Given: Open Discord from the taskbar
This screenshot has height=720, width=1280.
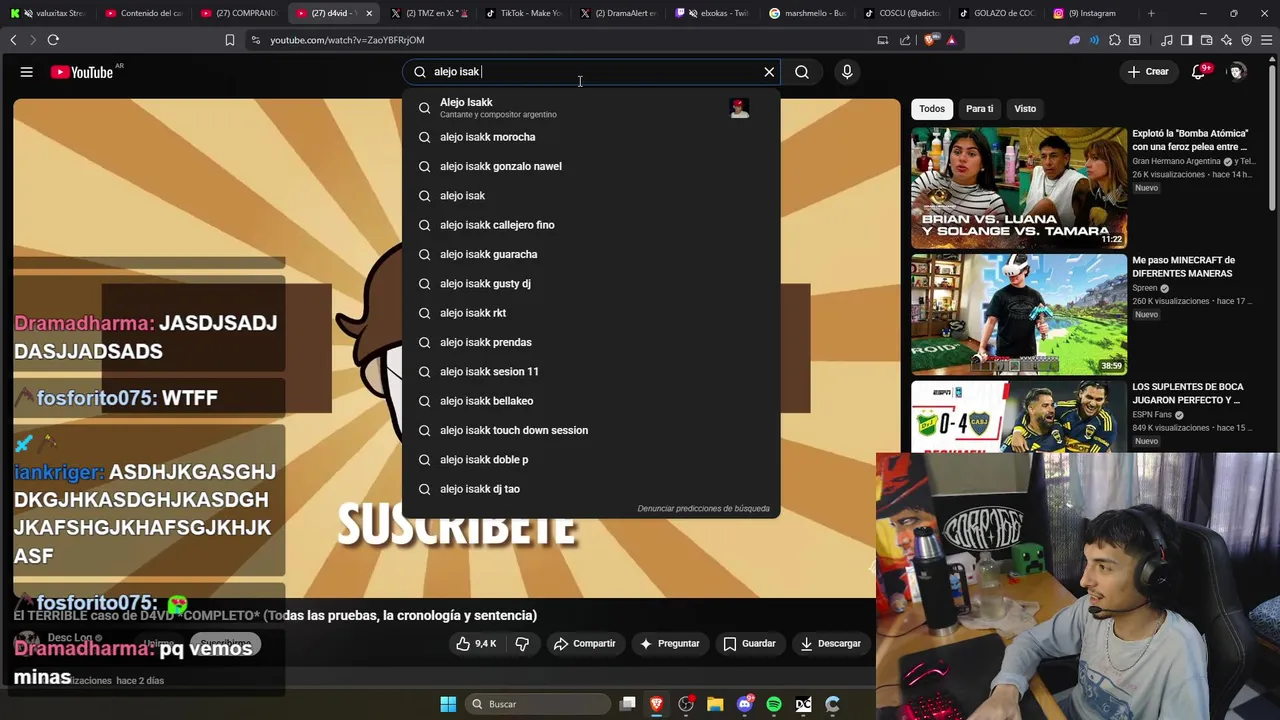Looking at the screenshot, I should pos(744,704).
